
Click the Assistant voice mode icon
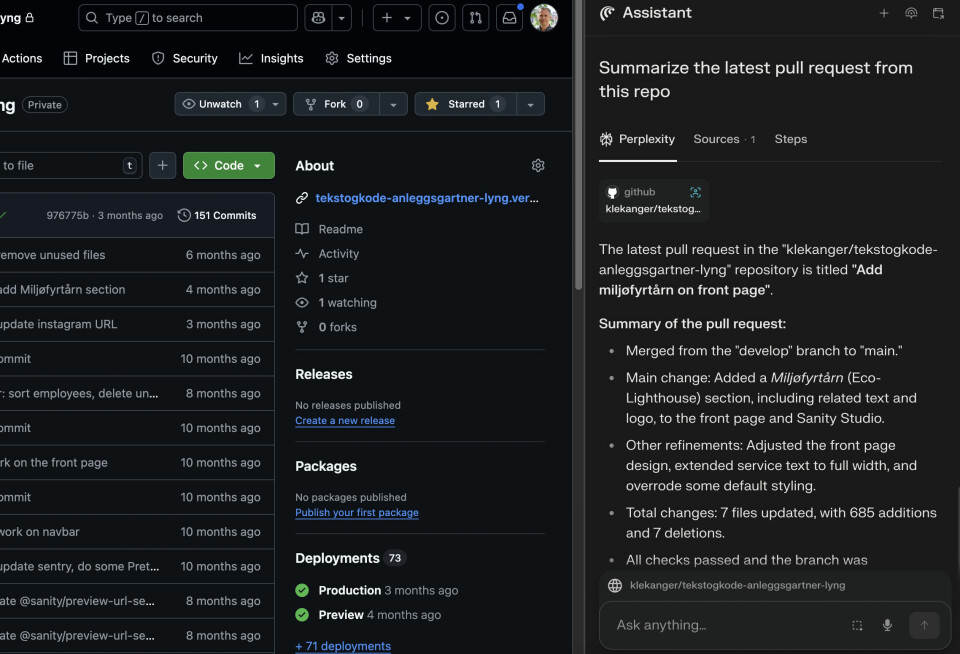coord(911,13)
